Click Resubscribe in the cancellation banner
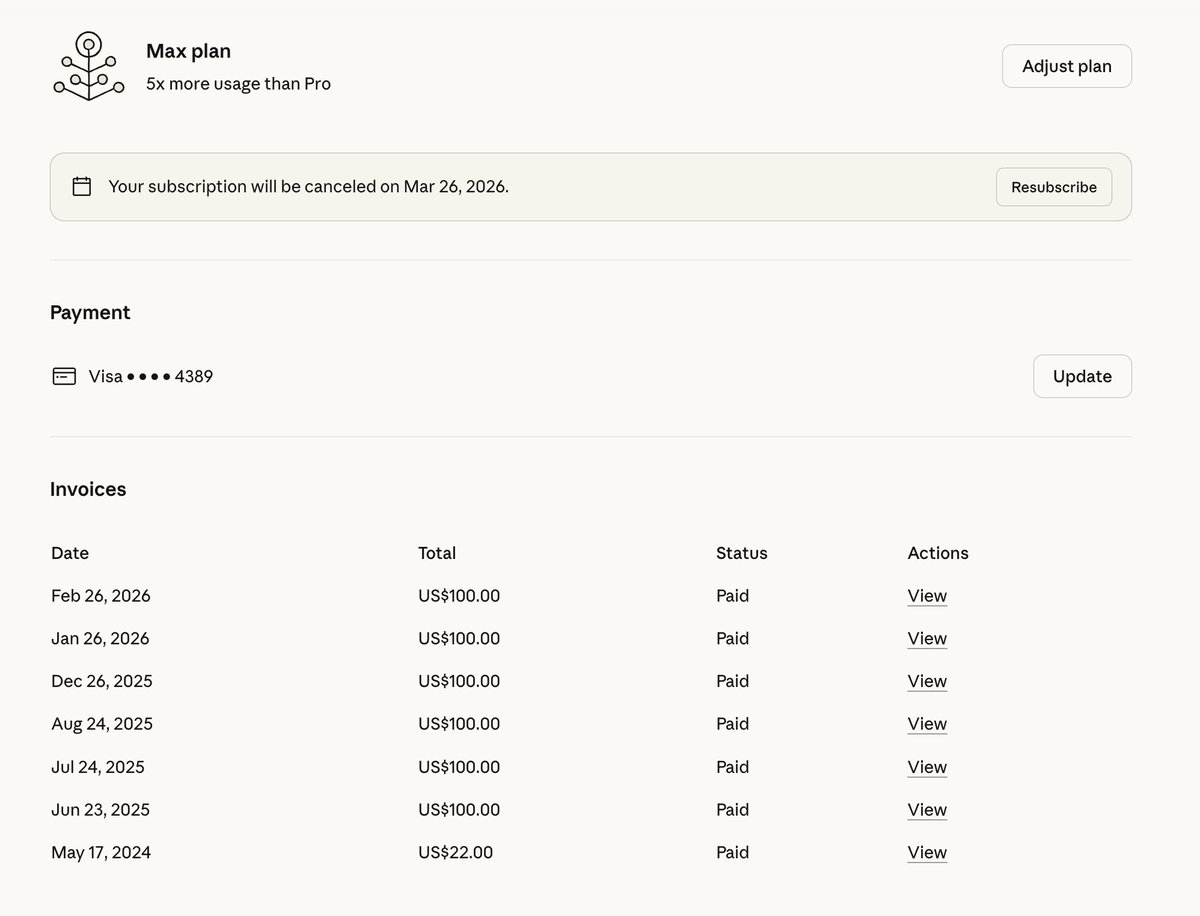 (x=1054, y=187)
